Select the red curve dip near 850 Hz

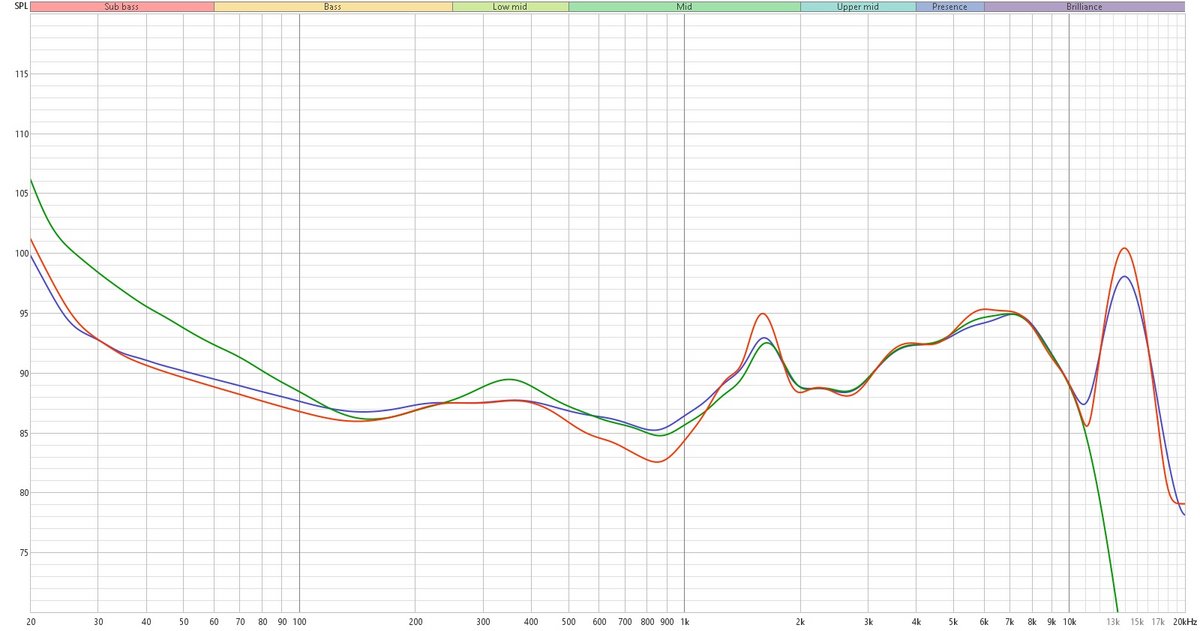click(x=657, y=462)
